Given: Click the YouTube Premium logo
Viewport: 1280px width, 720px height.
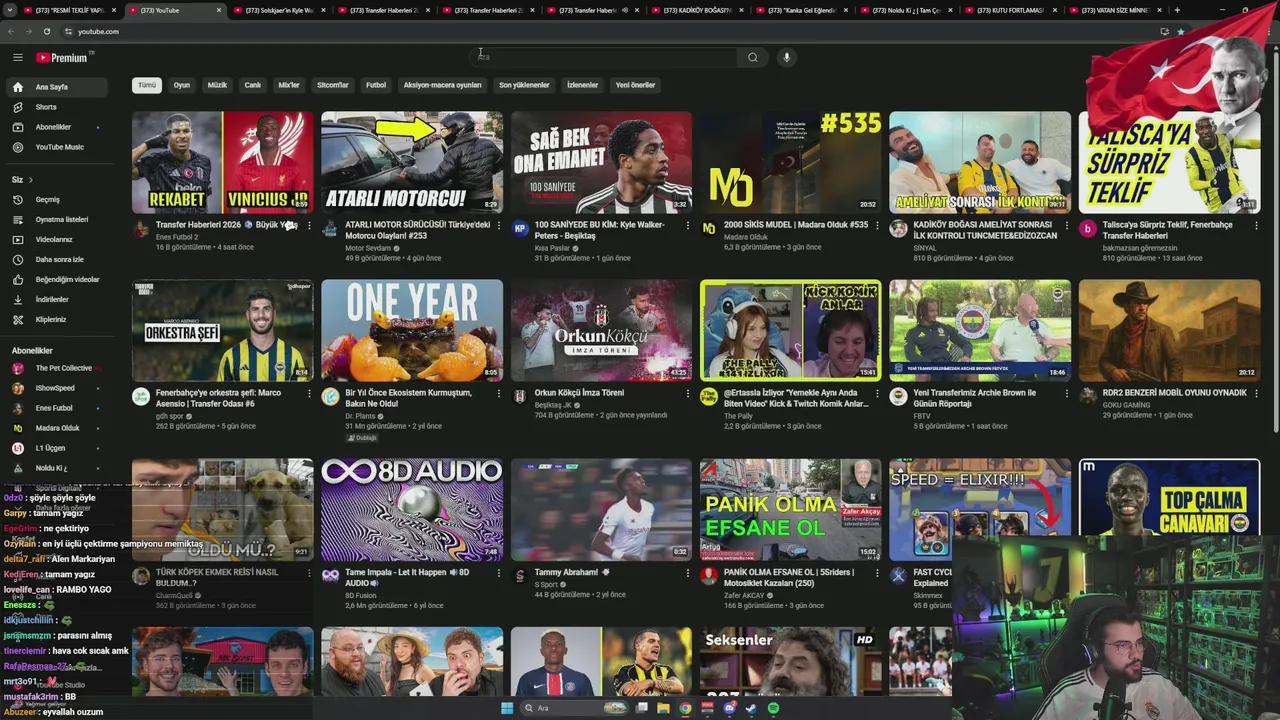Looking at the screenshot, I should tap(62, 58).
